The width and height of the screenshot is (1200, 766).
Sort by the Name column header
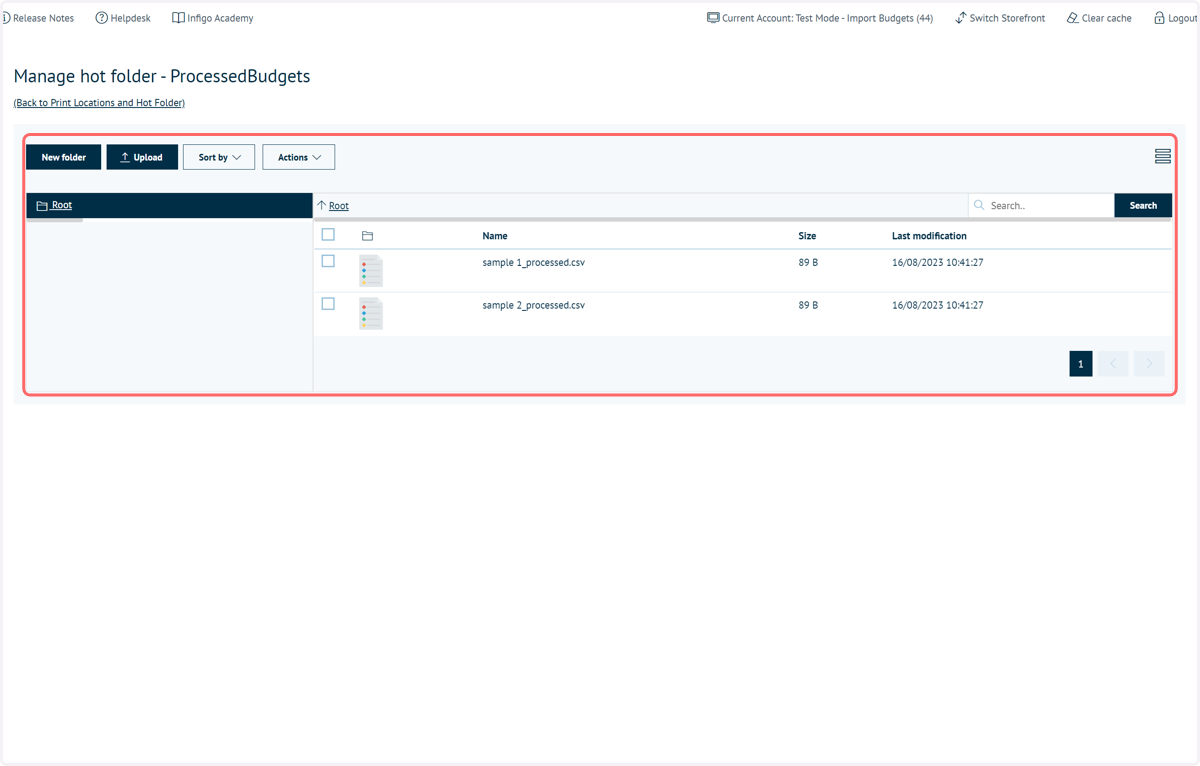495,236
